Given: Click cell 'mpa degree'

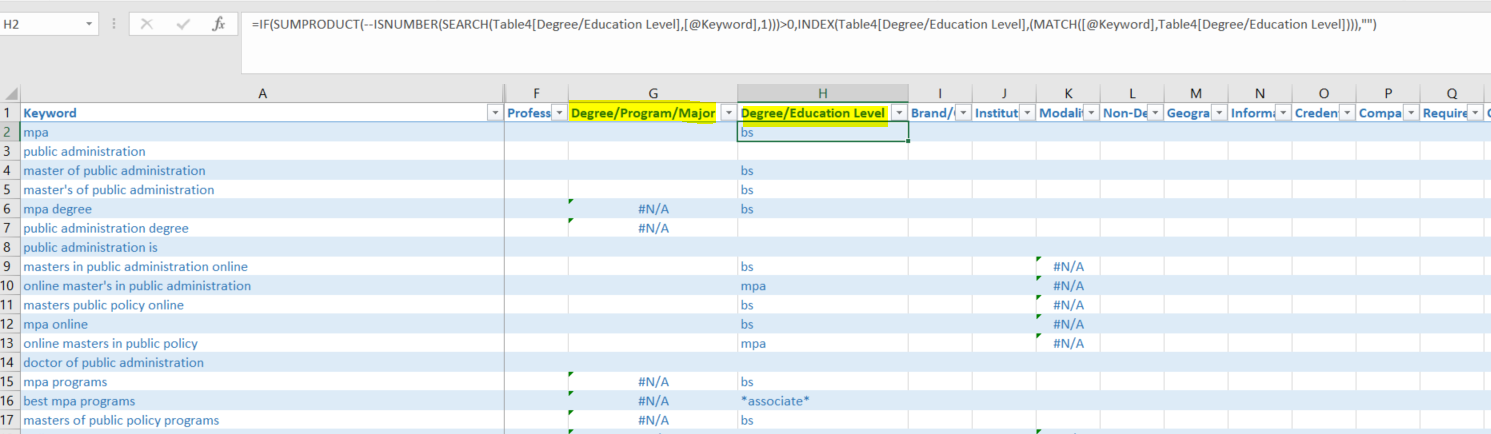Looking at the screenshot, I should [x=262, y=209].
